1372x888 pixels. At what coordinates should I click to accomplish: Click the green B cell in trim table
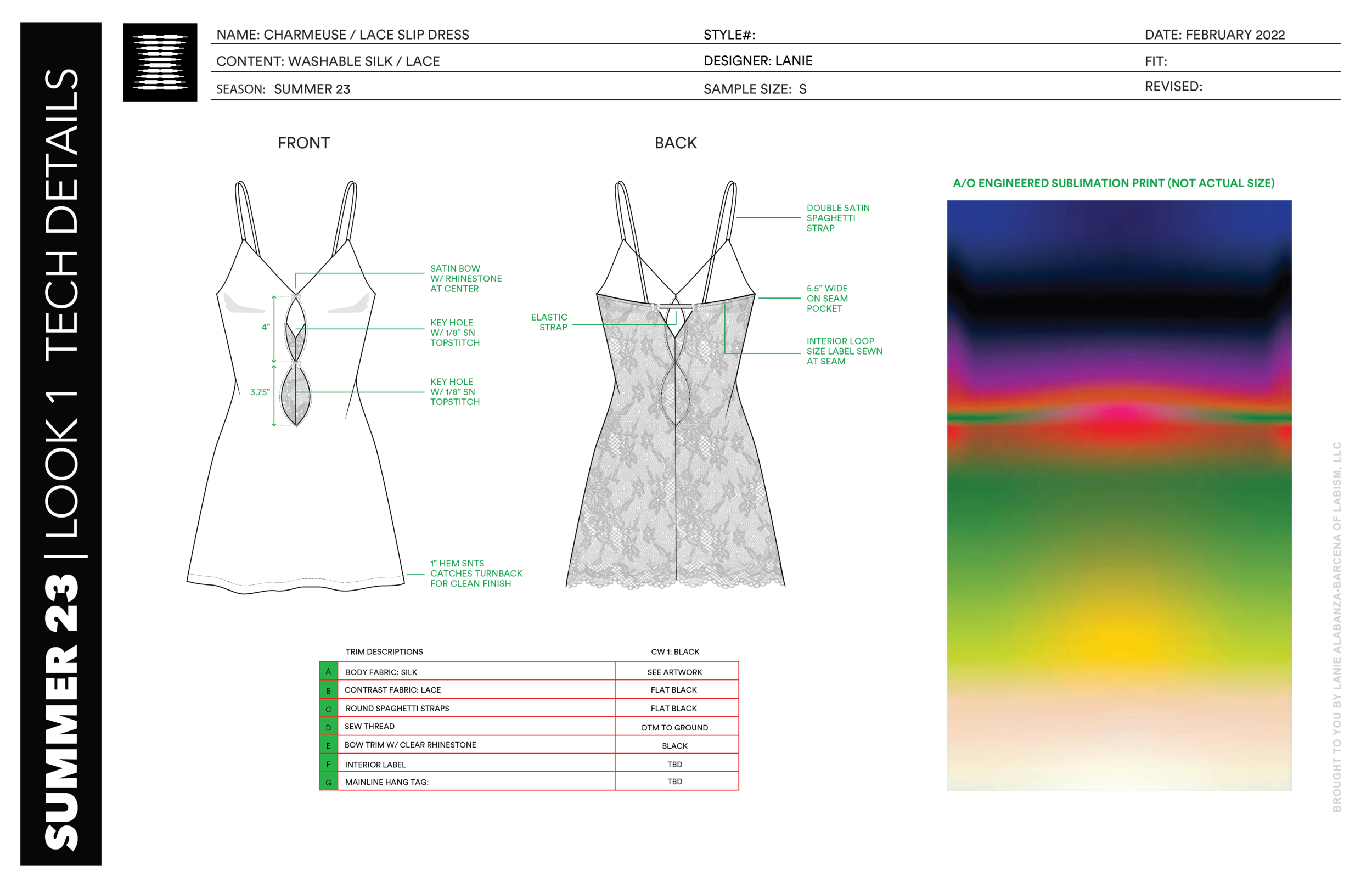point(329,690)
